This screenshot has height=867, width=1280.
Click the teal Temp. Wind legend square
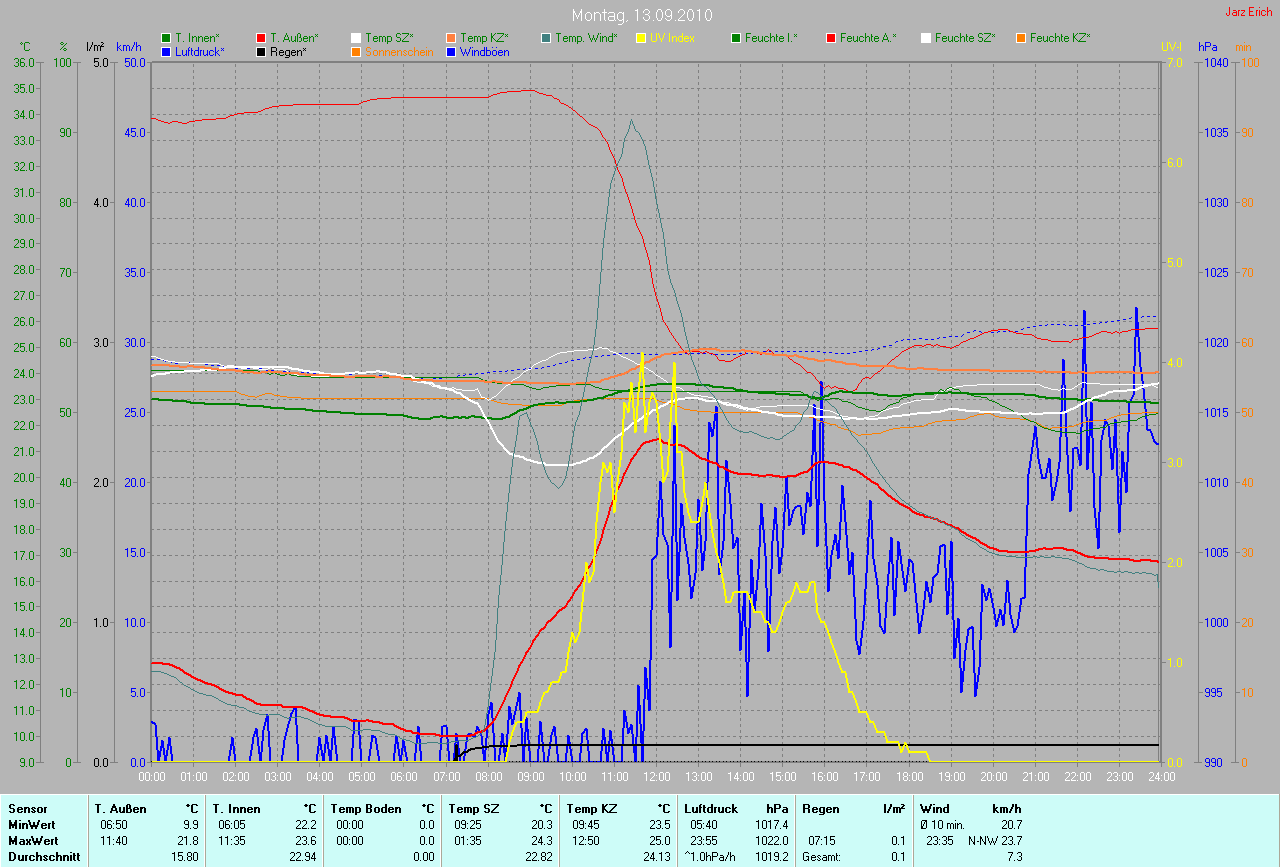[546, 38]
